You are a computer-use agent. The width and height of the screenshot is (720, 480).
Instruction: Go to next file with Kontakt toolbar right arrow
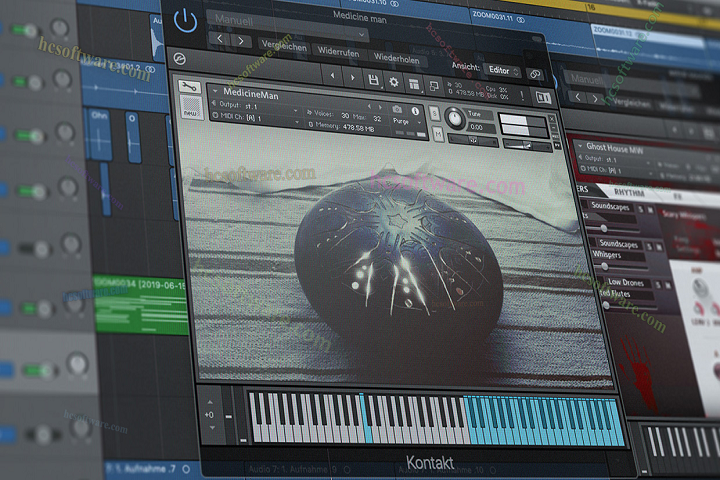click(353, 78)
